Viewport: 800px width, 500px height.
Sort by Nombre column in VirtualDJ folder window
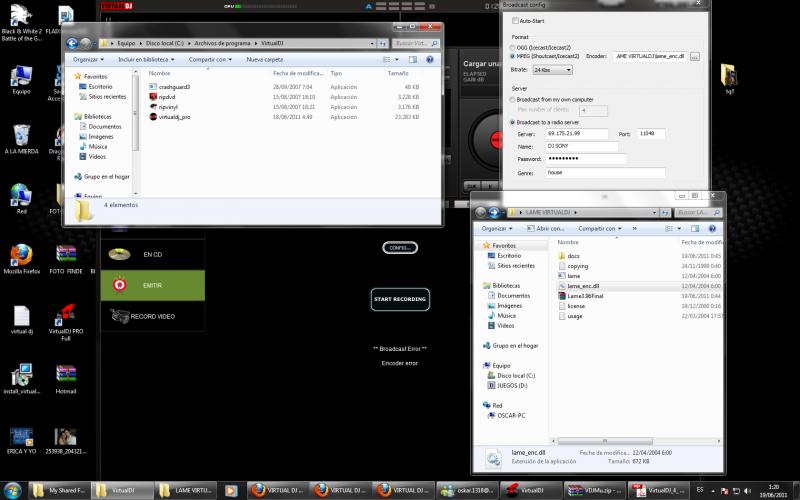click(x=159, y=73)
